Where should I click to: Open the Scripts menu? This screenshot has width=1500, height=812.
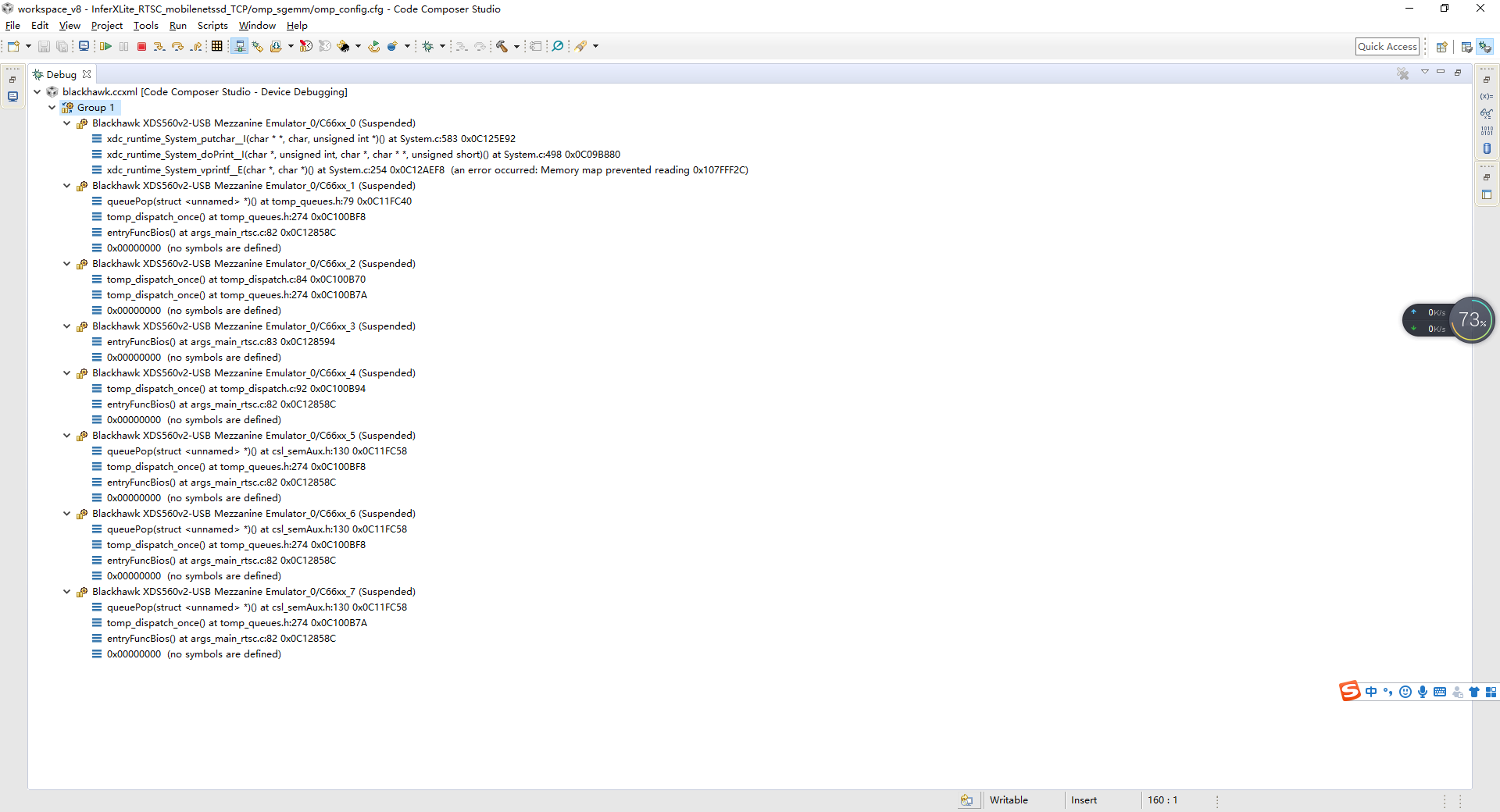pos(212,26)
